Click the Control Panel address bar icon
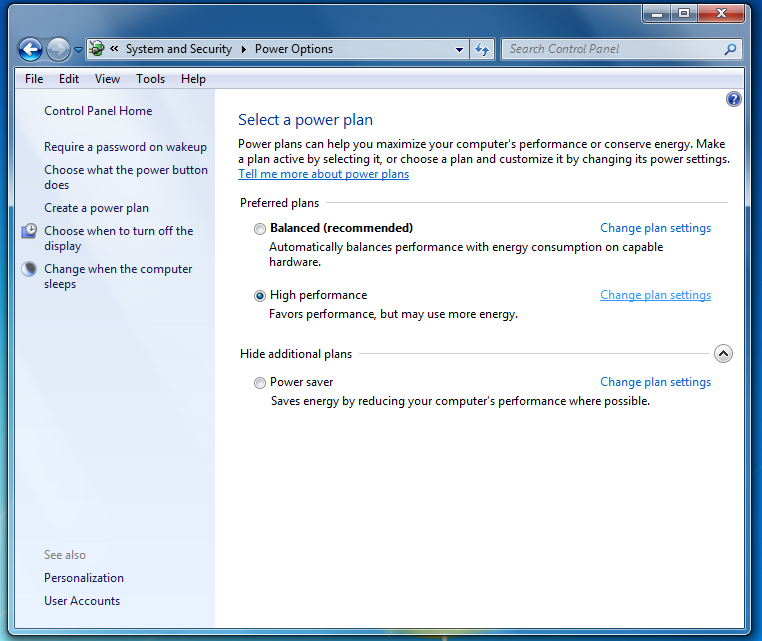 [97, 49]
